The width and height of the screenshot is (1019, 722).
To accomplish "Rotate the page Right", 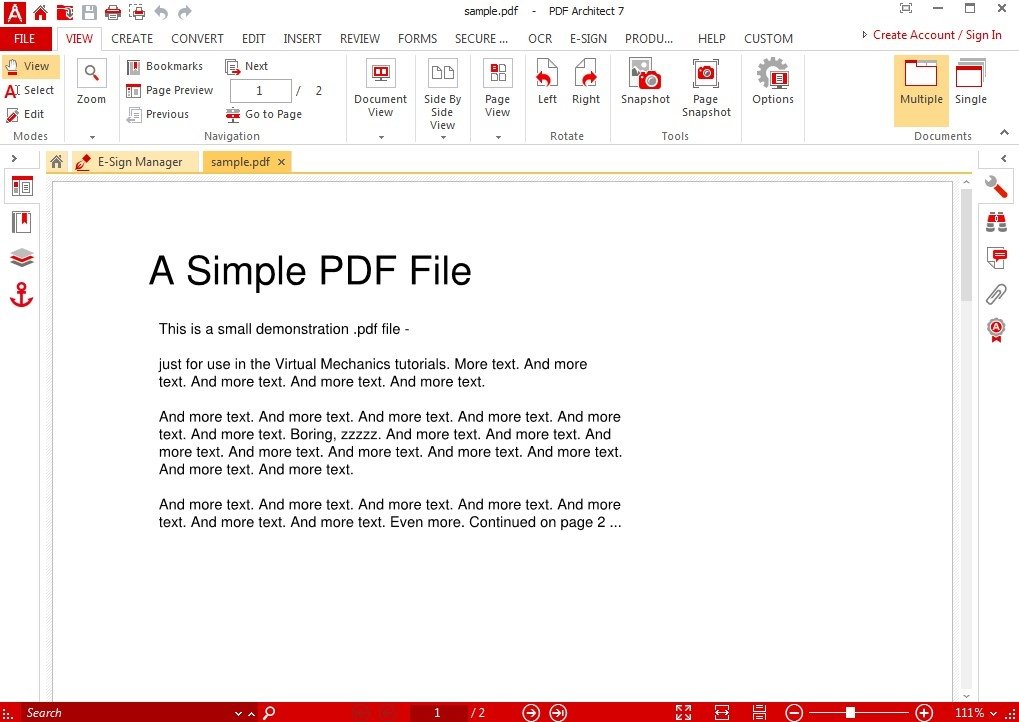I will [586, 82].
